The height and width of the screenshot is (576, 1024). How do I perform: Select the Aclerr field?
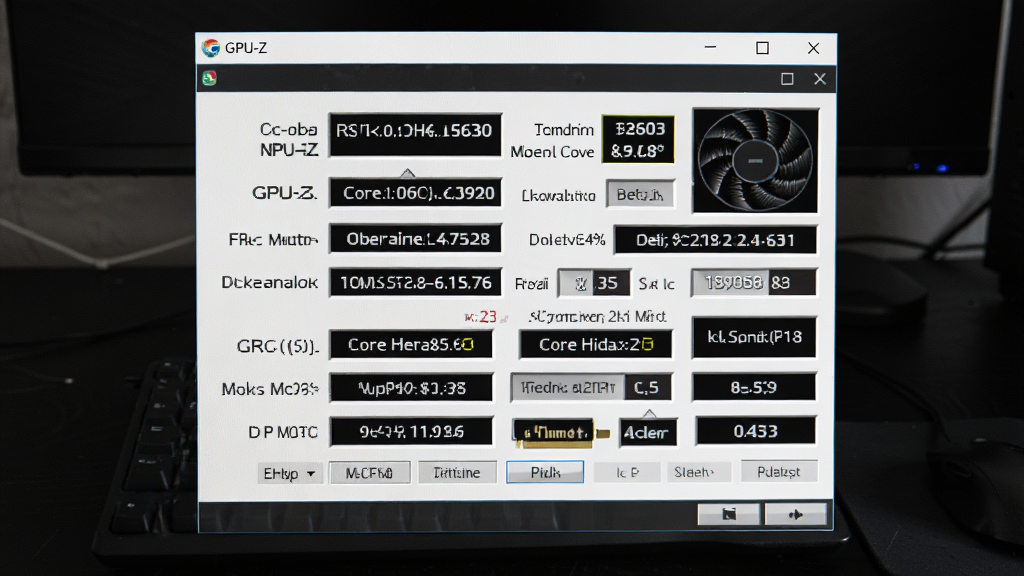point(647,432)
